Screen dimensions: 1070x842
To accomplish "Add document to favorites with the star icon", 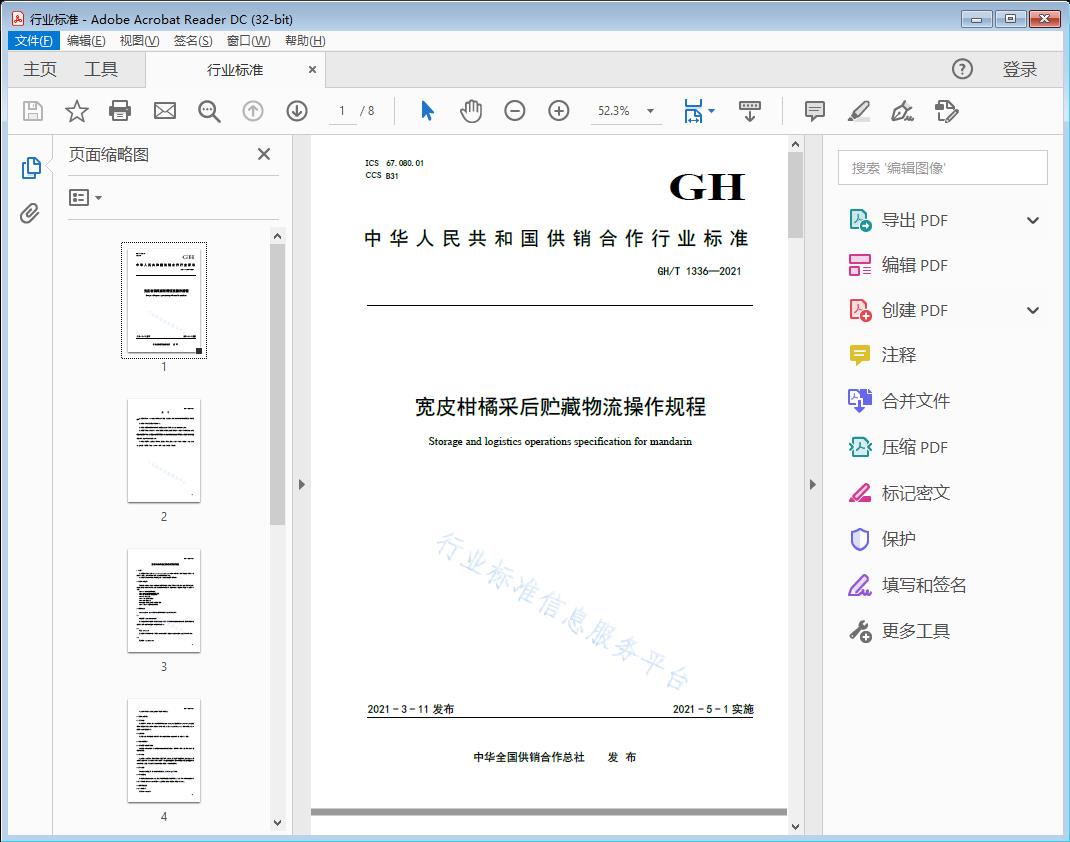I will (x=76, y=111).
